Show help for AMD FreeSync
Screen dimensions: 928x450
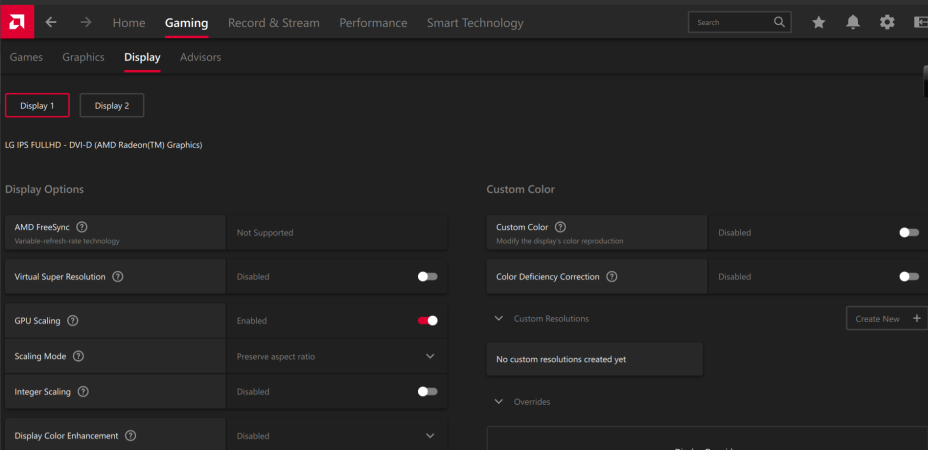point(82,227)
